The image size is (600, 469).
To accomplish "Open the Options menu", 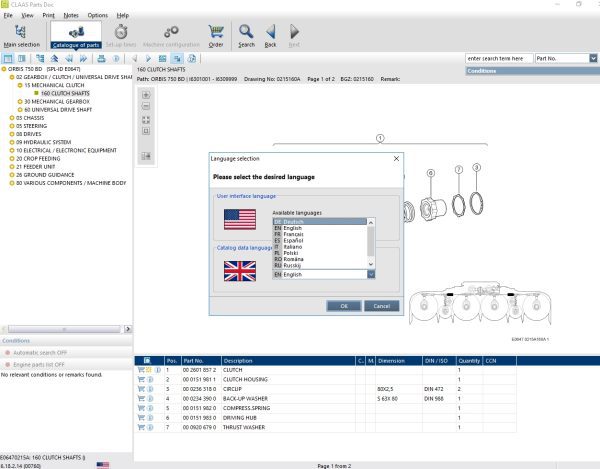I will point(97,16).
